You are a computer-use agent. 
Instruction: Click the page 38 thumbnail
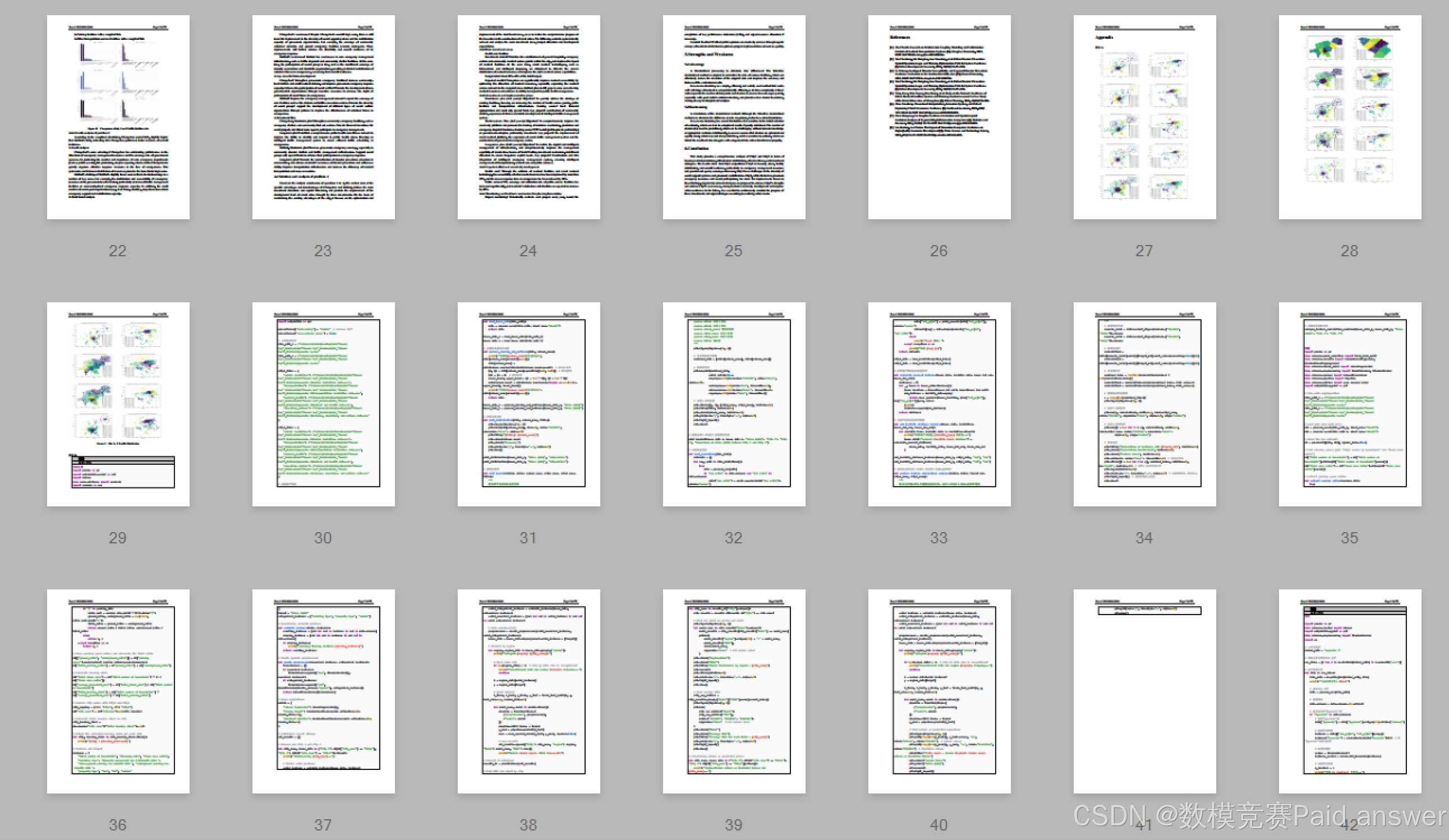click(x=528, y=690)
